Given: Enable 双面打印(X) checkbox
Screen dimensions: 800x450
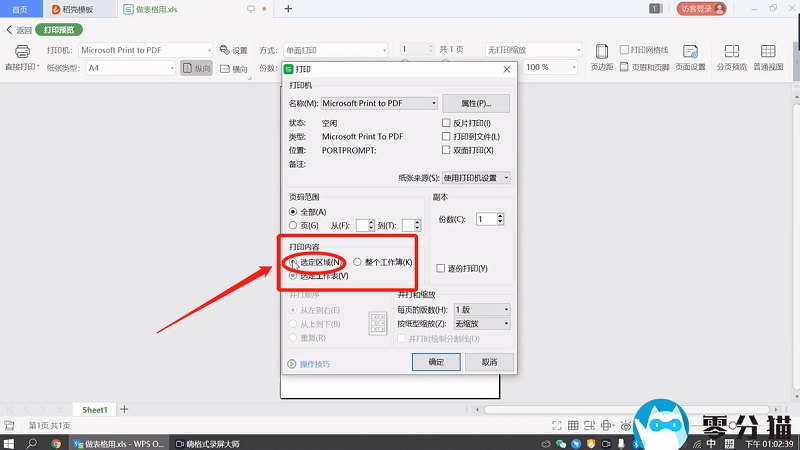Looking at the screenshot, I should click(x=447, y=150).
